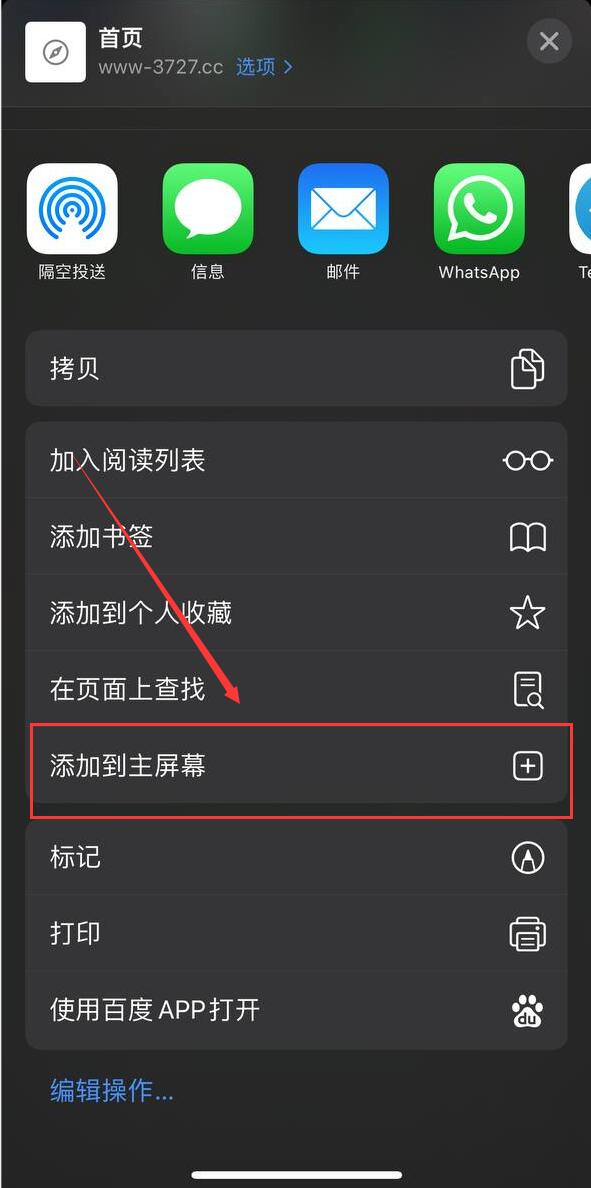The width and height of the screenshot is (591, 1188).
Task: Tap the bookmark book icon
Action: click(x=527, y=537)
